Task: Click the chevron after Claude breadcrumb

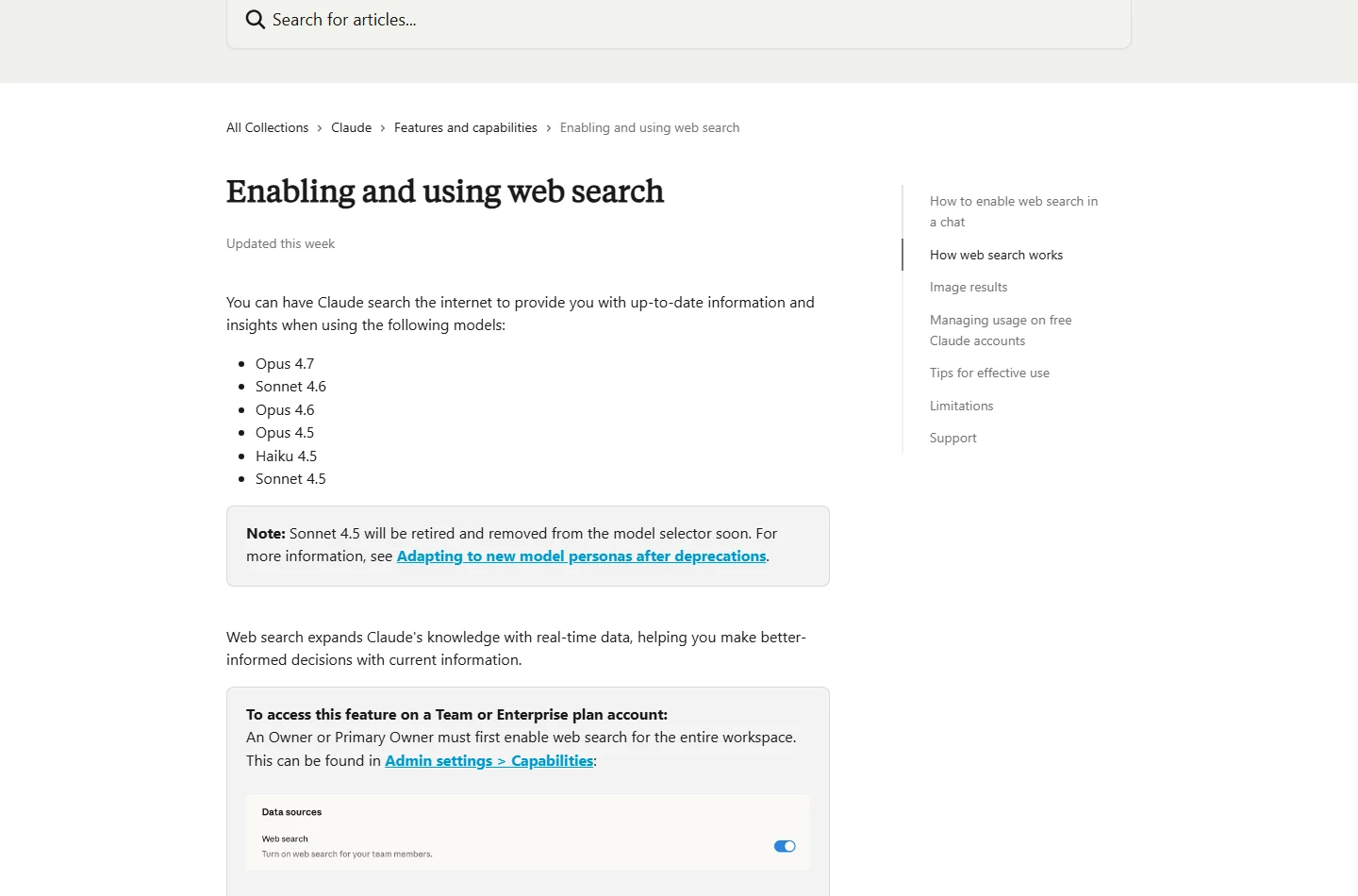Action: (383, 128)
